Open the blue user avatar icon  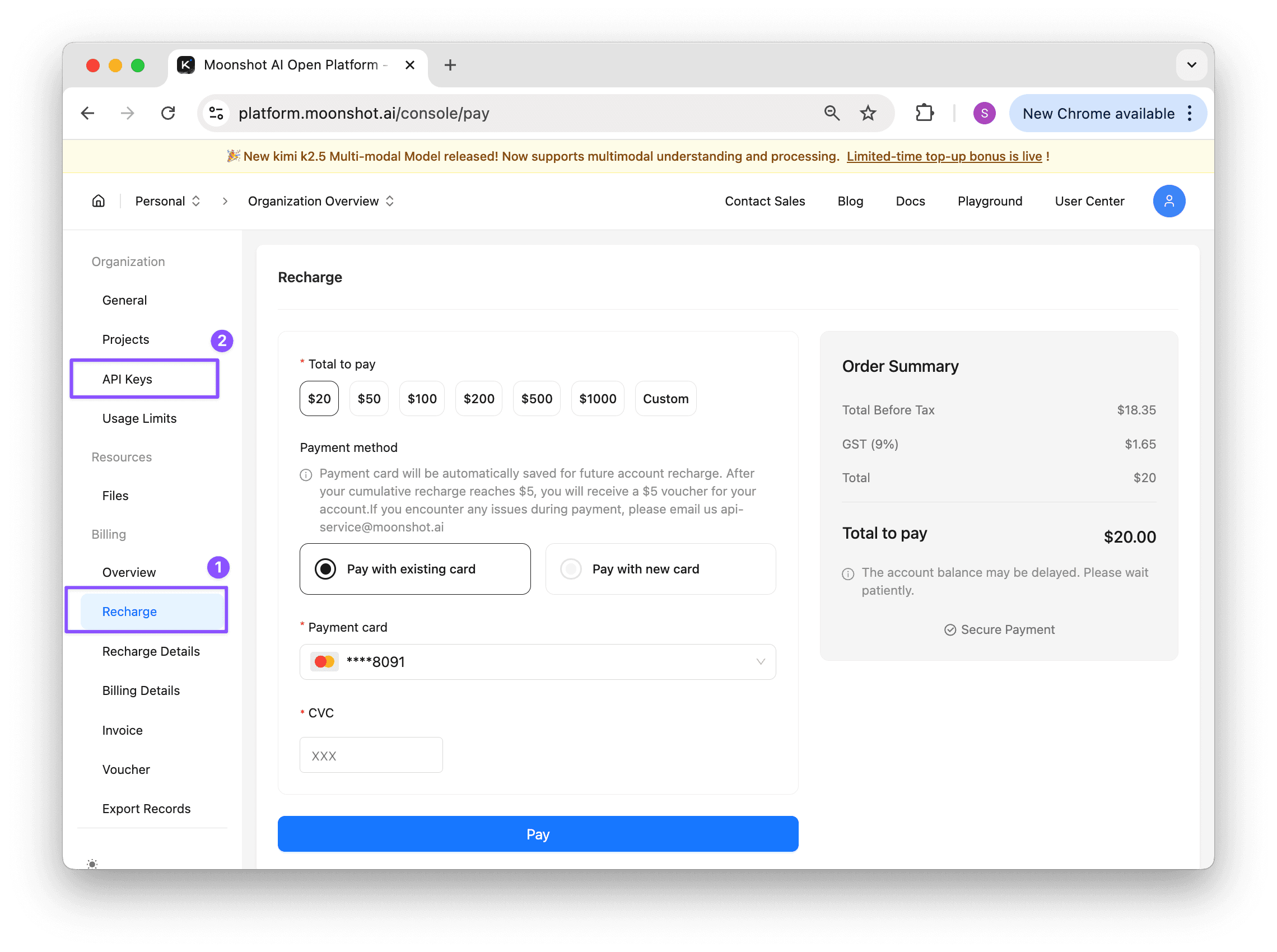(x=1168, y=201)
